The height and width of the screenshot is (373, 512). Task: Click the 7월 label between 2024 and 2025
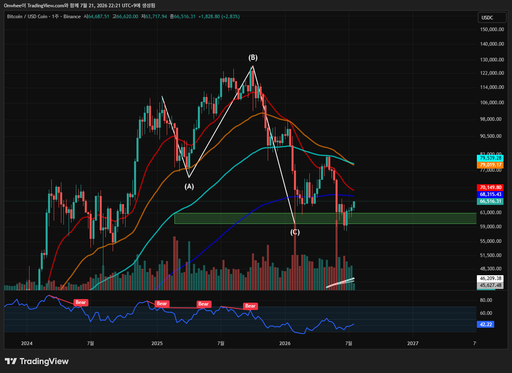90,343
